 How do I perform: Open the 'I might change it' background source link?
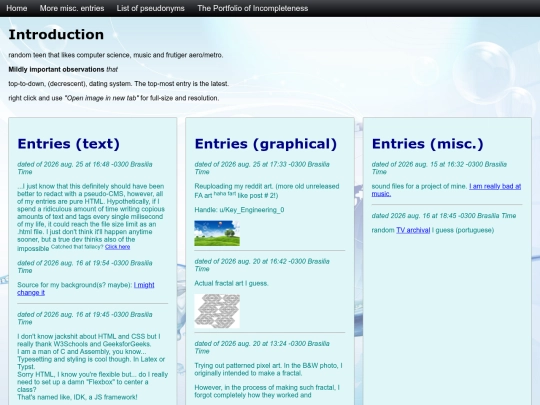86,289
